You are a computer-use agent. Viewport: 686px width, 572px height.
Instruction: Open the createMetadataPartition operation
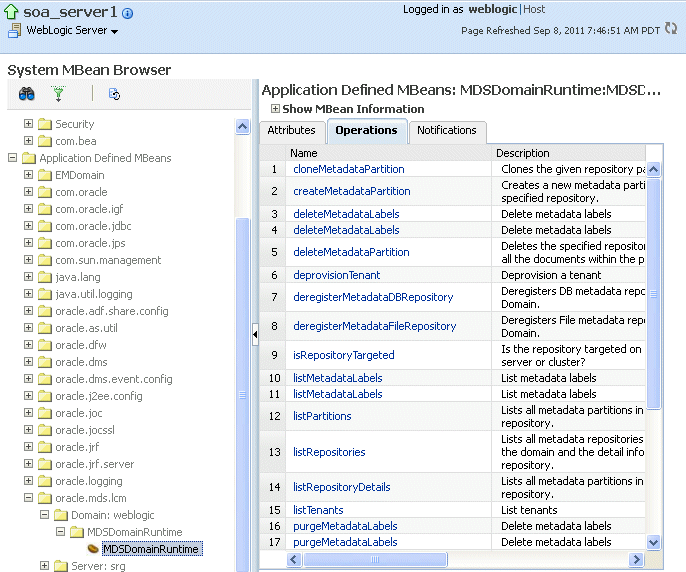click(352, 191)
